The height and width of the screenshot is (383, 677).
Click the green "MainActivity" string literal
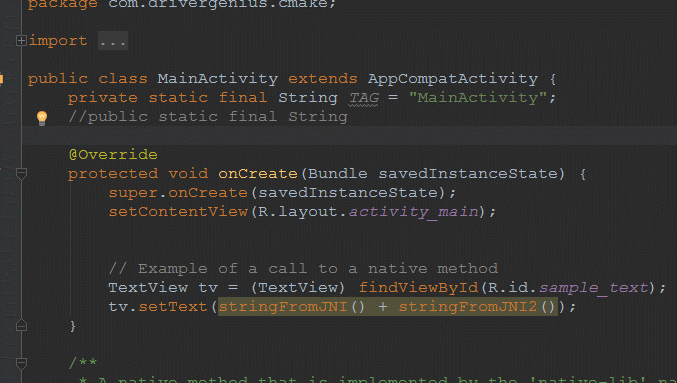478,98
